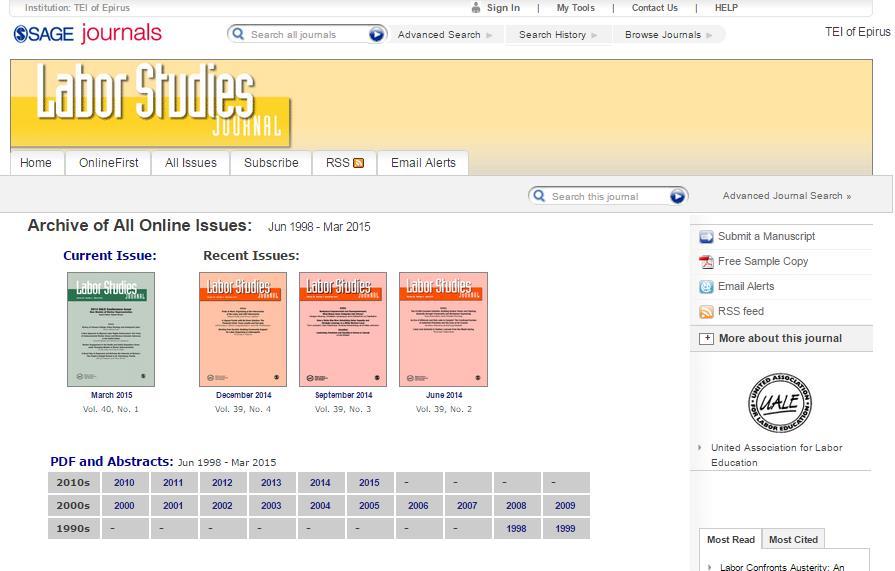Viewport: 895px width, 571px height.
Task: Expand More about this journal plus box
Action: click(706, 339)
